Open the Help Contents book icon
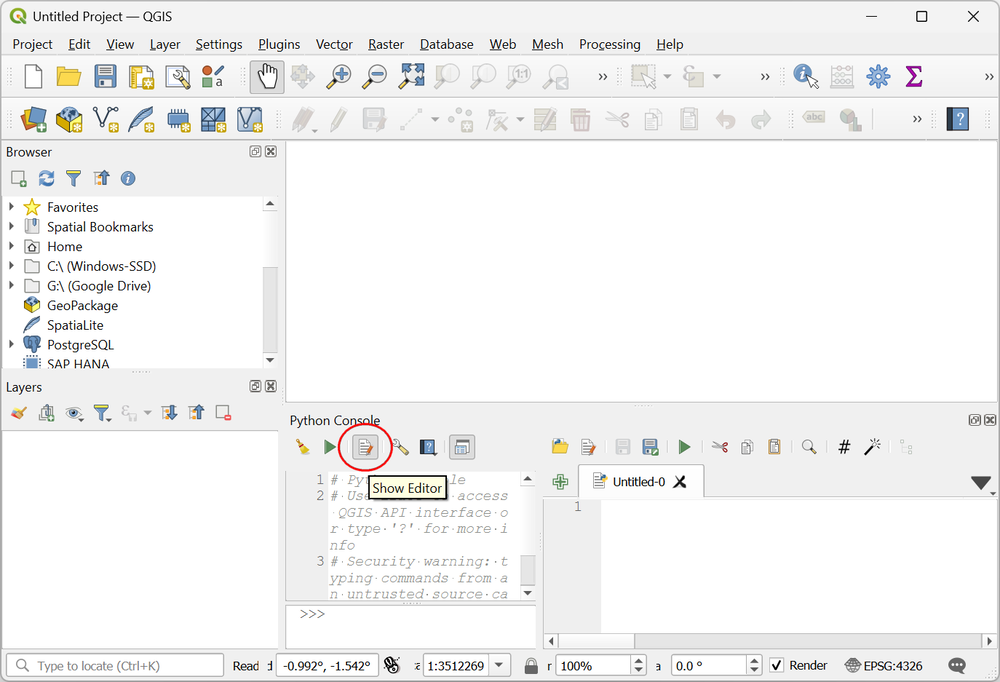Image resolution: width=1000 pixels, height=682 pixels. pos(957,119)
